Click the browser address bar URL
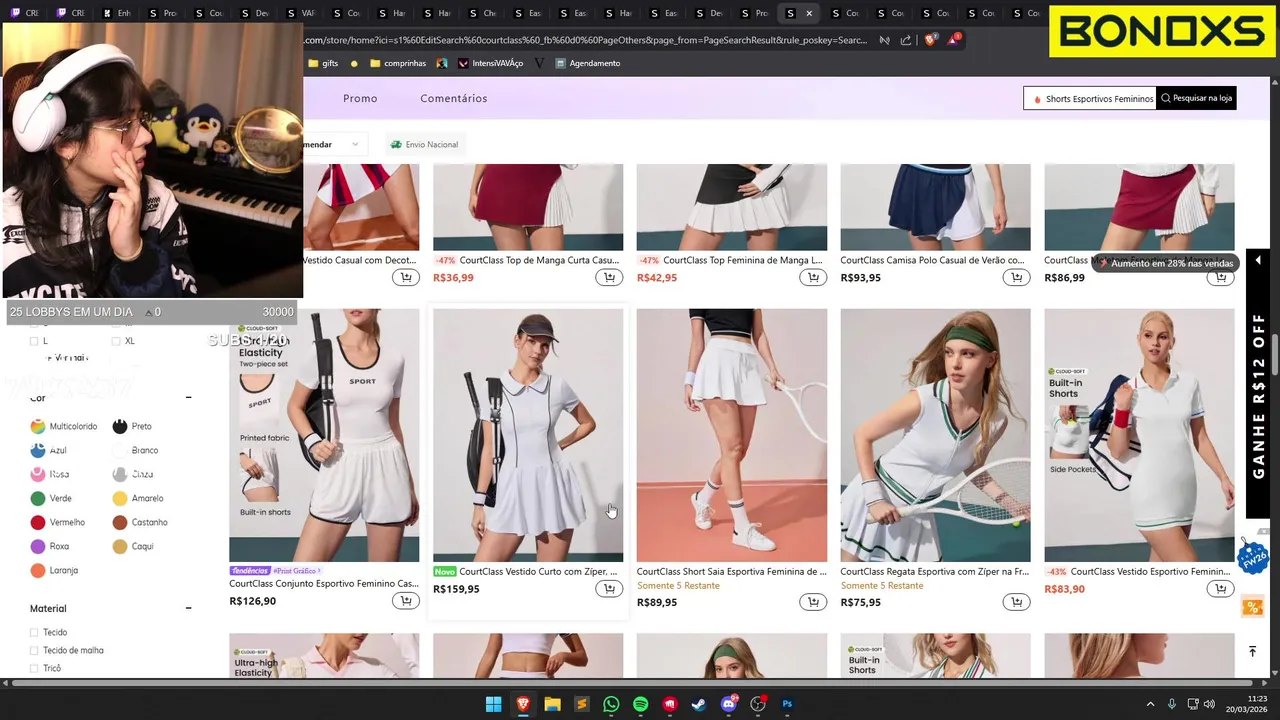This screenshot has height=720, width=1280. [586, 40]
